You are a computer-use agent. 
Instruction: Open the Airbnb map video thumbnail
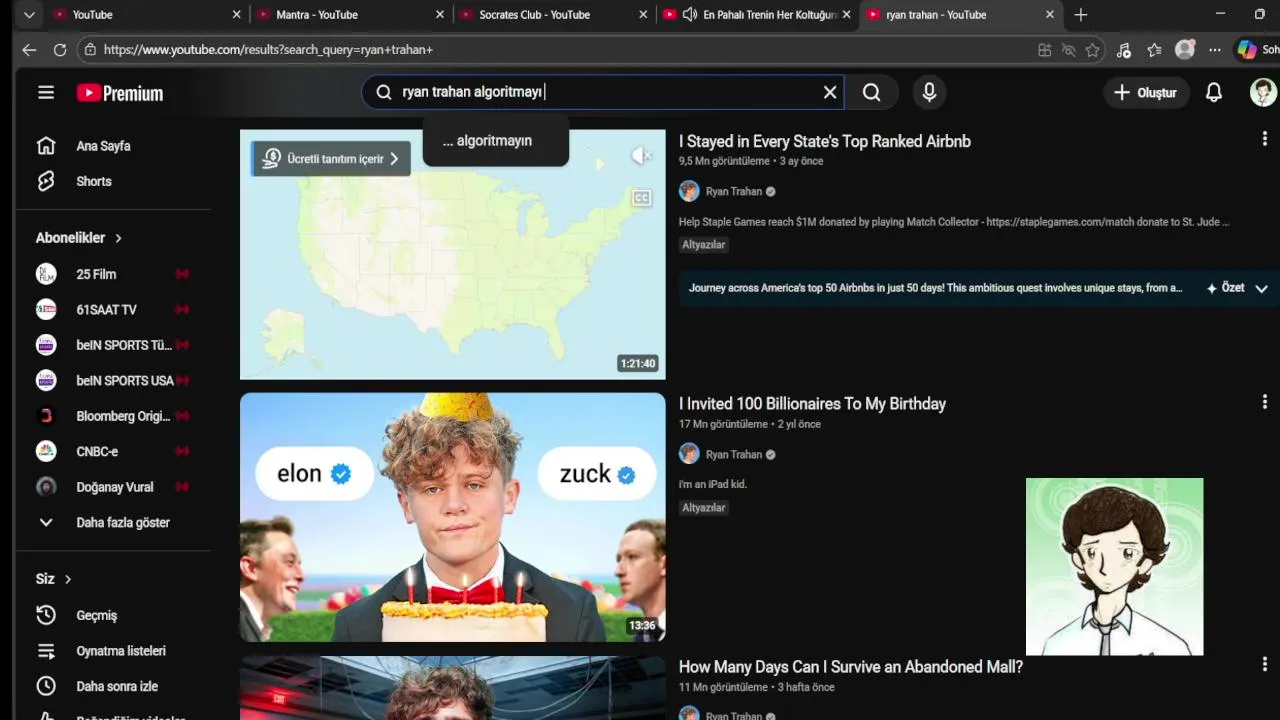tap(452, 254)
